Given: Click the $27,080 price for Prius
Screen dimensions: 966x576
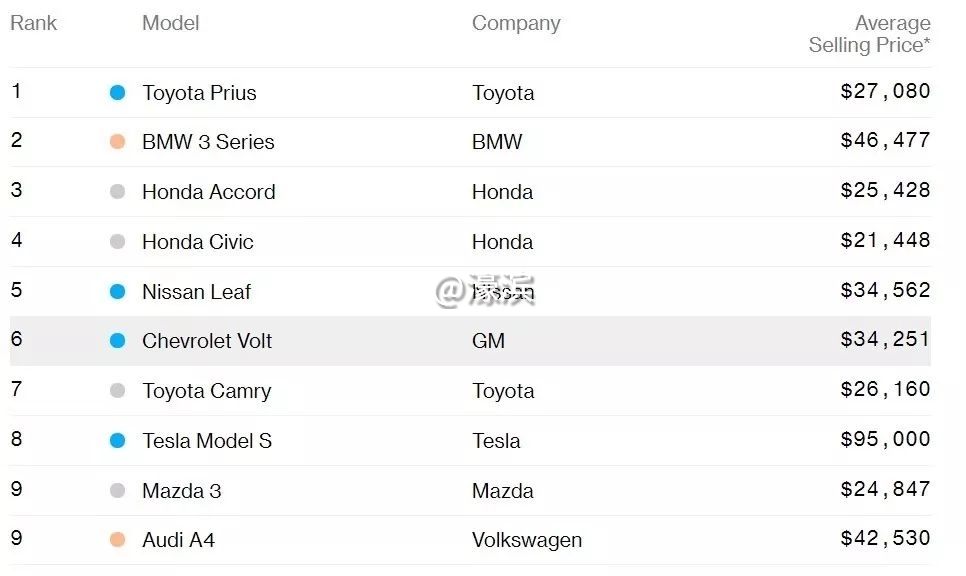Looking at the screenshot, I should point(885,92).
